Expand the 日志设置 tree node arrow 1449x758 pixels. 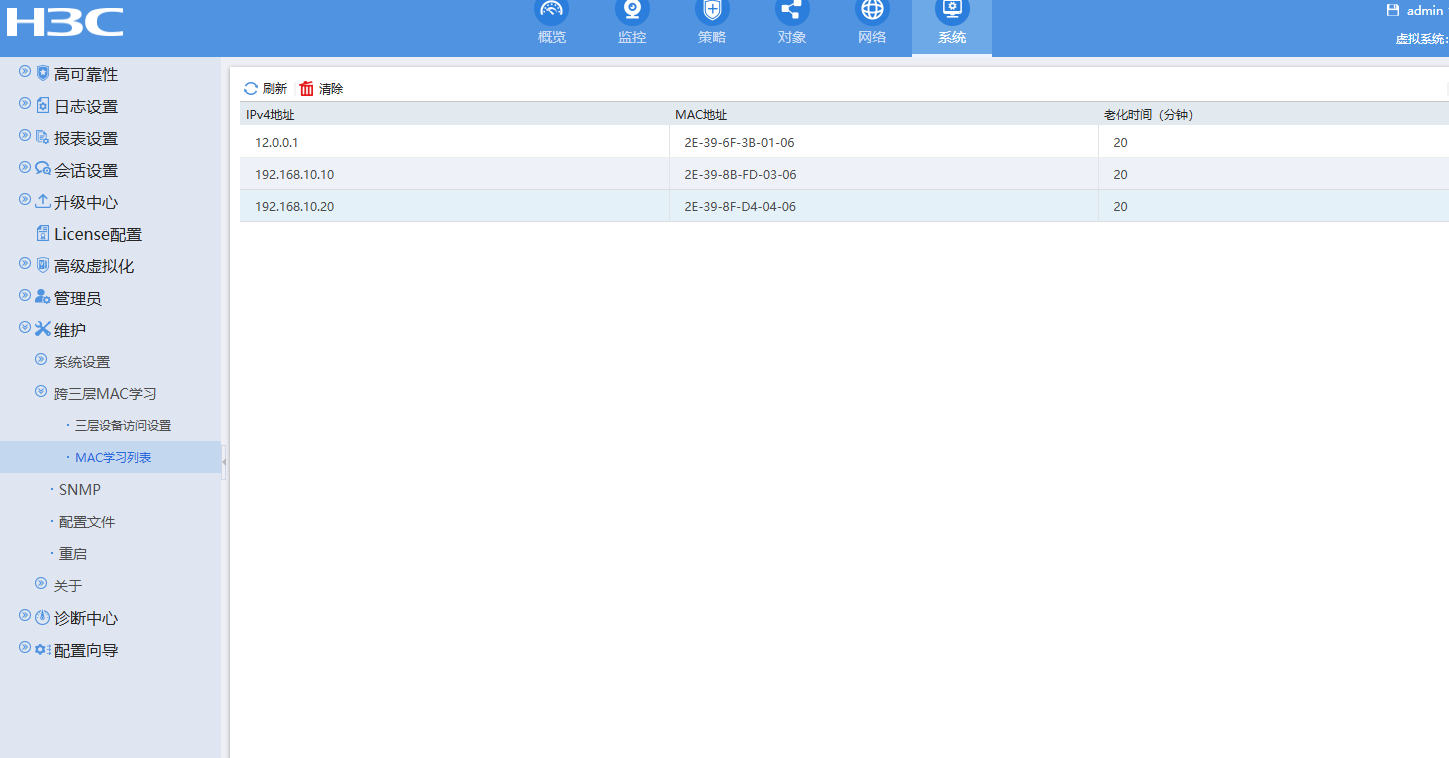click(25, 104)
